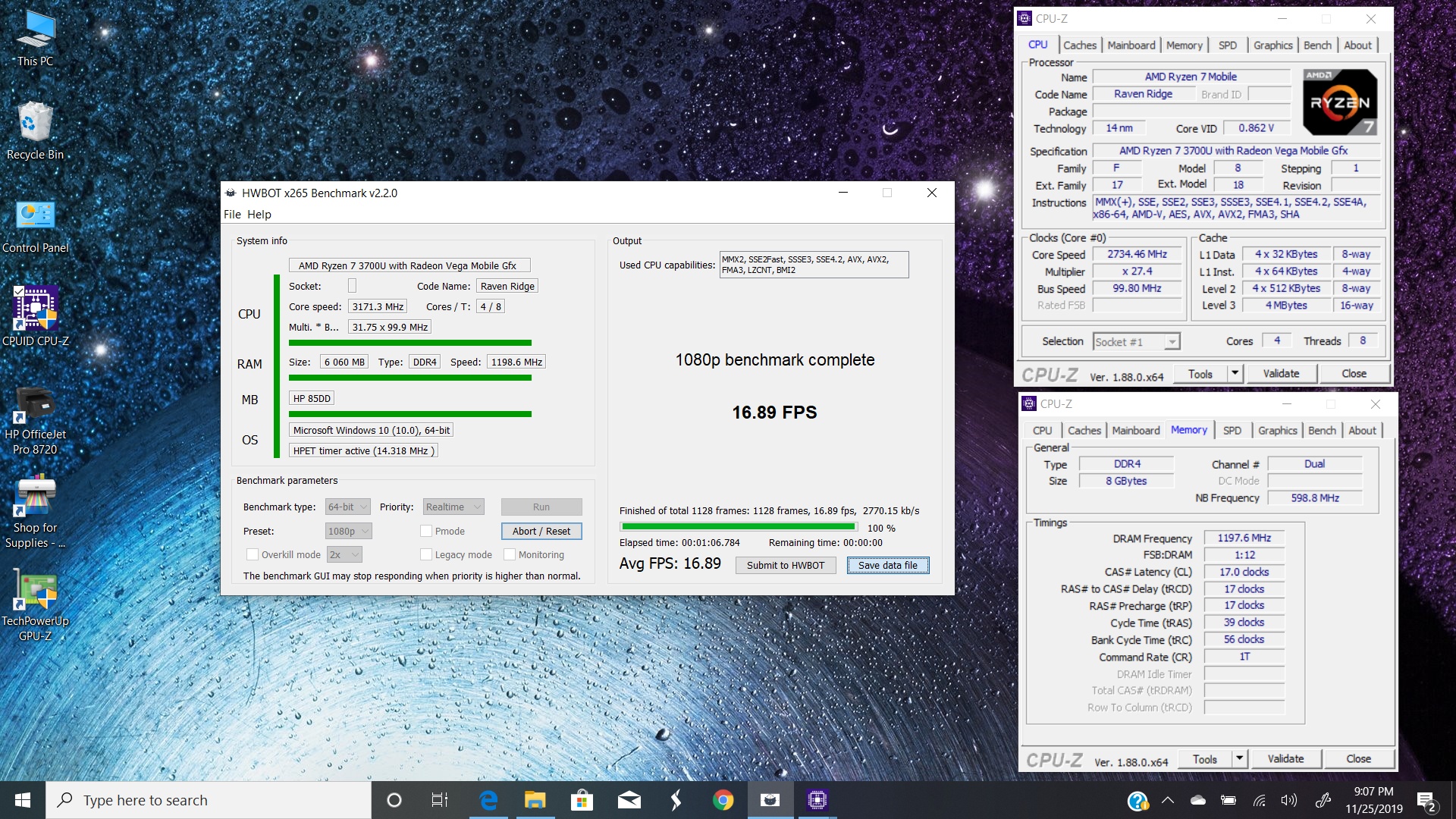Switch to Bench tab in lower CPU-Z
This screenshot has height=819, width=1456.
click(x=1322, y=430)
